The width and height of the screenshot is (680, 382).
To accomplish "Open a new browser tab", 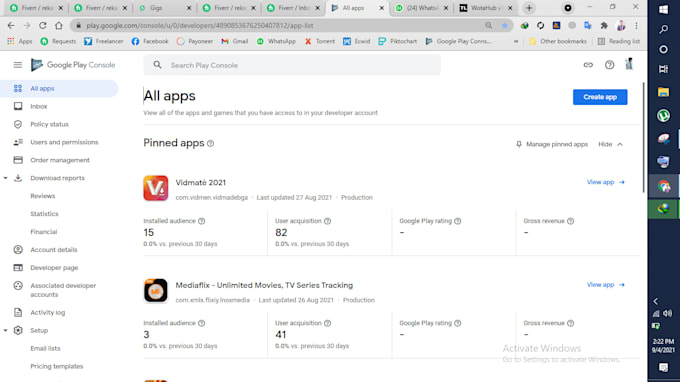I will [529, 8].
